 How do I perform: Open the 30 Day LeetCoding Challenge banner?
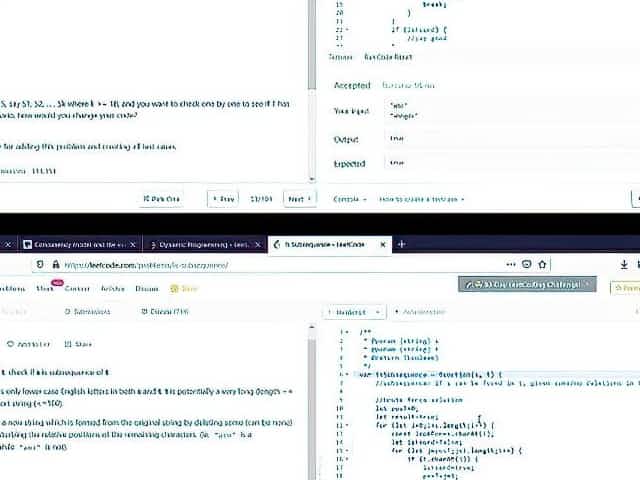527,285
